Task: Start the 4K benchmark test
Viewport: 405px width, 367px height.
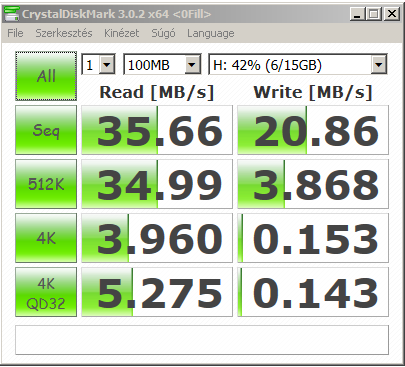Action: click(46, 238)
